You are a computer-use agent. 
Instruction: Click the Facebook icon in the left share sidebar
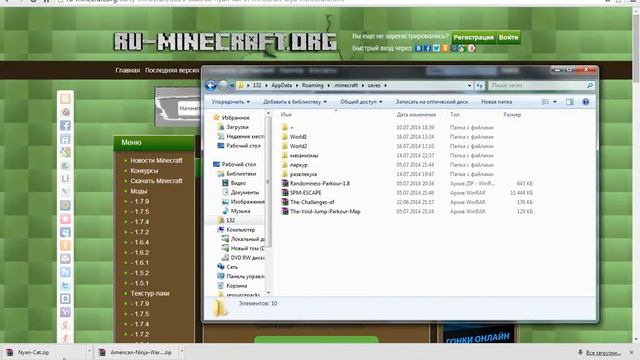coord(65,125)
